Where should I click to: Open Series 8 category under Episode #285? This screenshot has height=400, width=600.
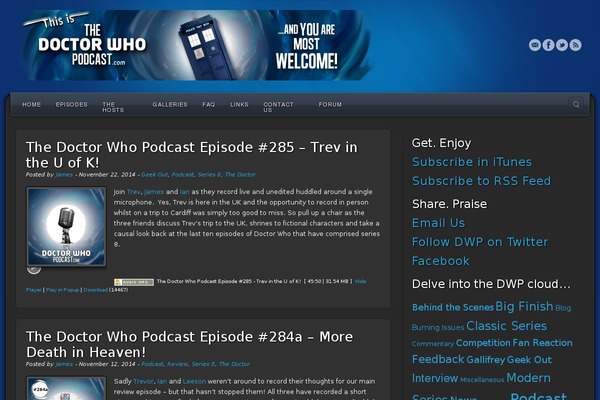coord(209,175)
